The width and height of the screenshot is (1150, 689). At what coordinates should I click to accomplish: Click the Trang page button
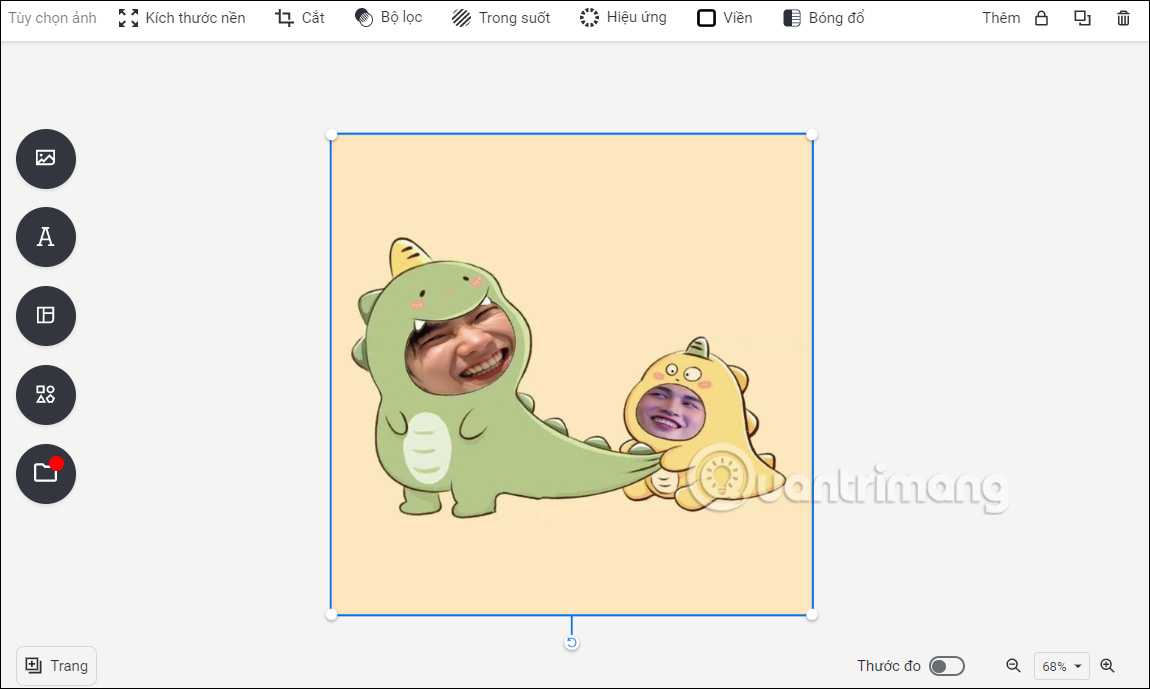(56, 665)
